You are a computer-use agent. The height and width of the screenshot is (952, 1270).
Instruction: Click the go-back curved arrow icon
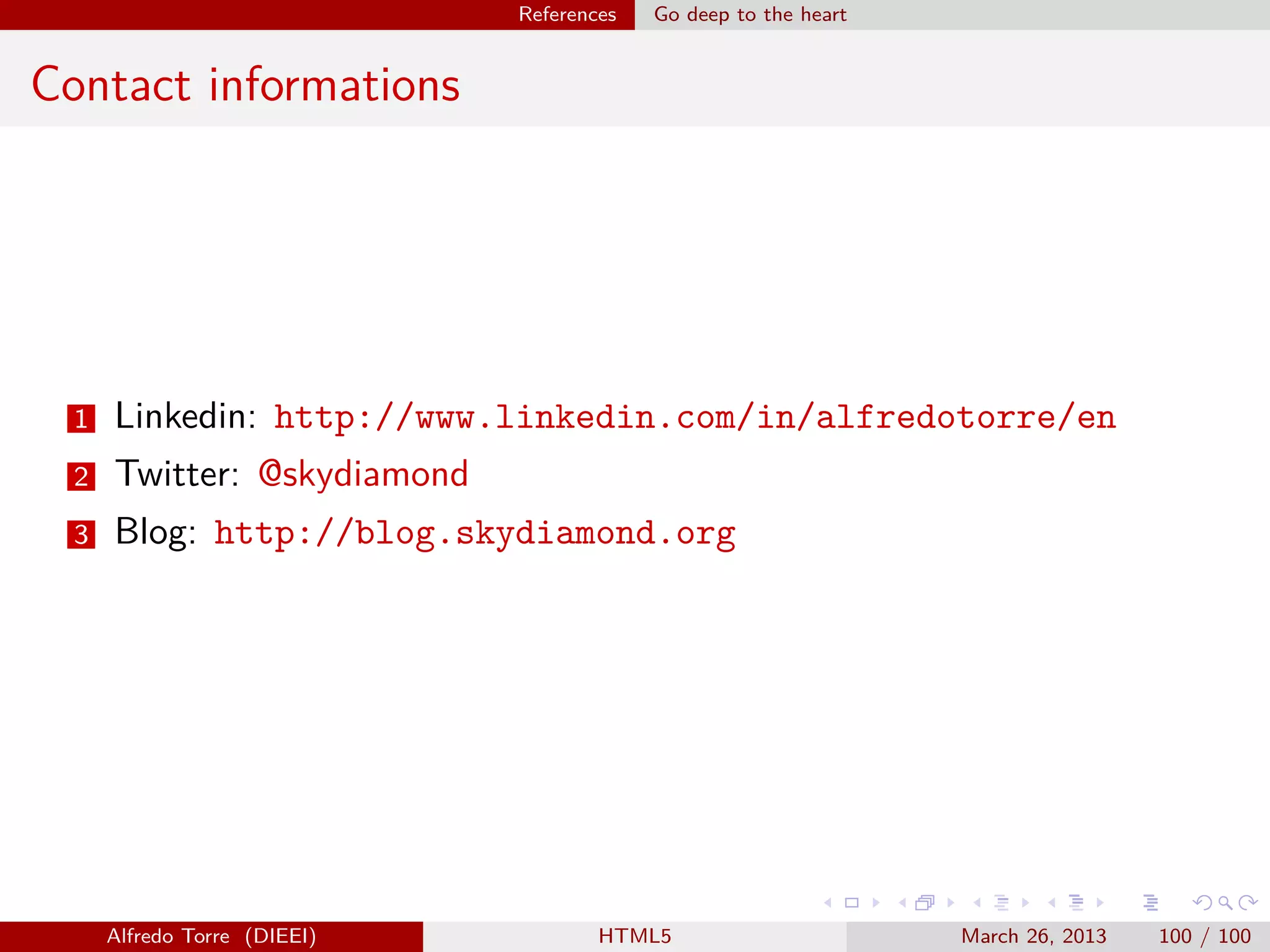1202,902
